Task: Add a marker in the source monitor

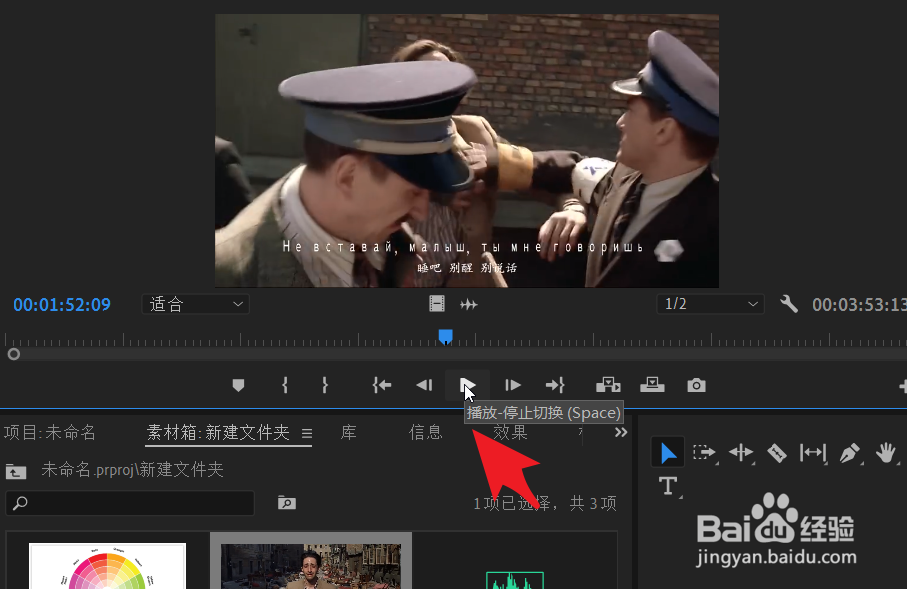Action: coord(238,385)
